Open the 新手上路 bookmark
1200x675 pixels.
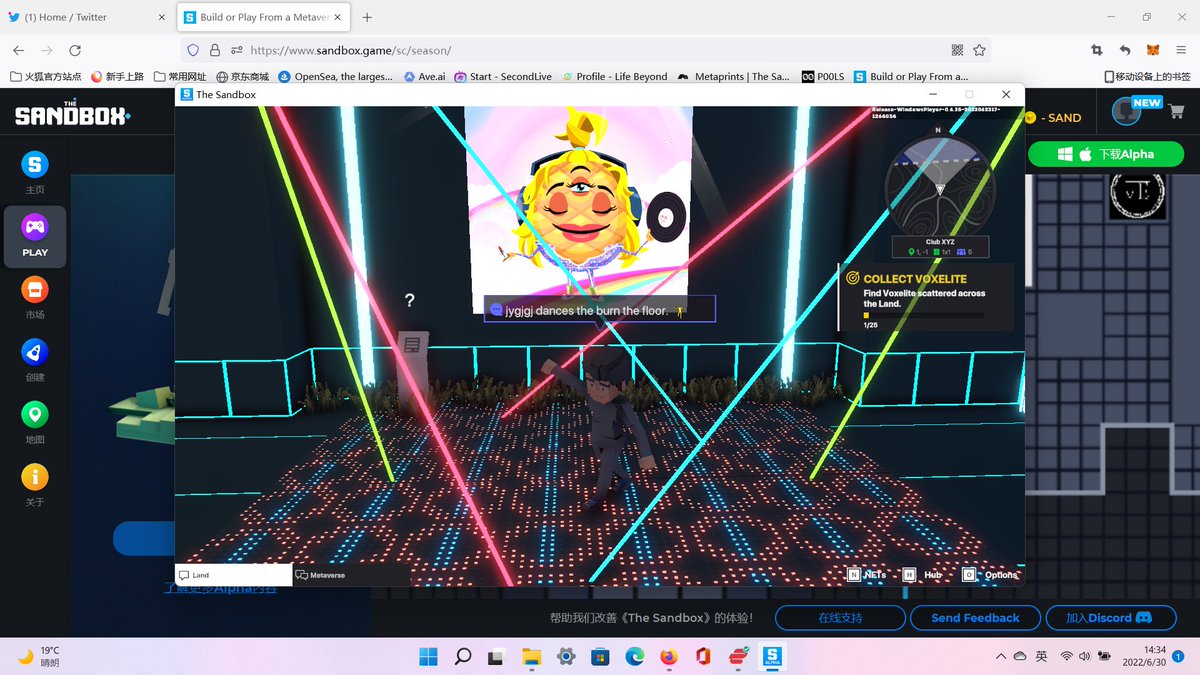pos(117,76)
